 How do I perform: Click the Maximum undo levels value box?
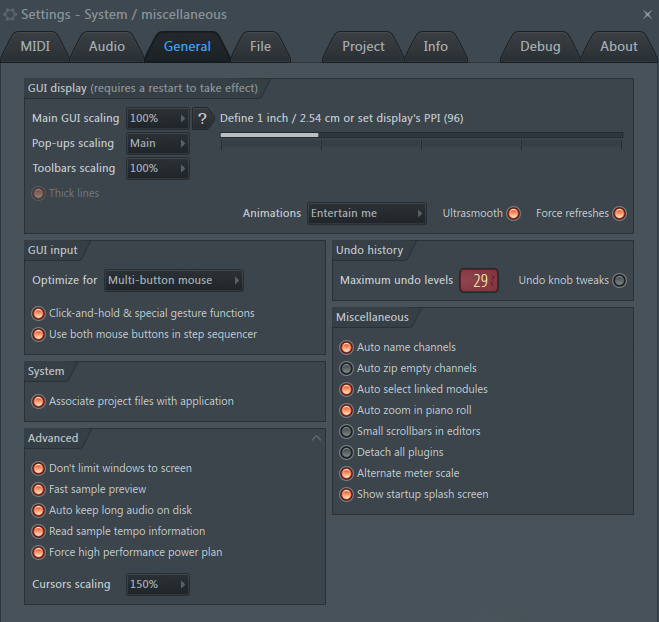point(479,281)
